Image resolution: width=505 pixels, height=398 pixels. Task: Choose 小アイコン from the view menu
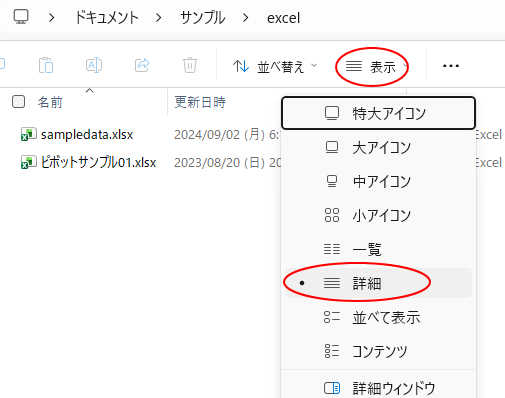pos(378,215)
